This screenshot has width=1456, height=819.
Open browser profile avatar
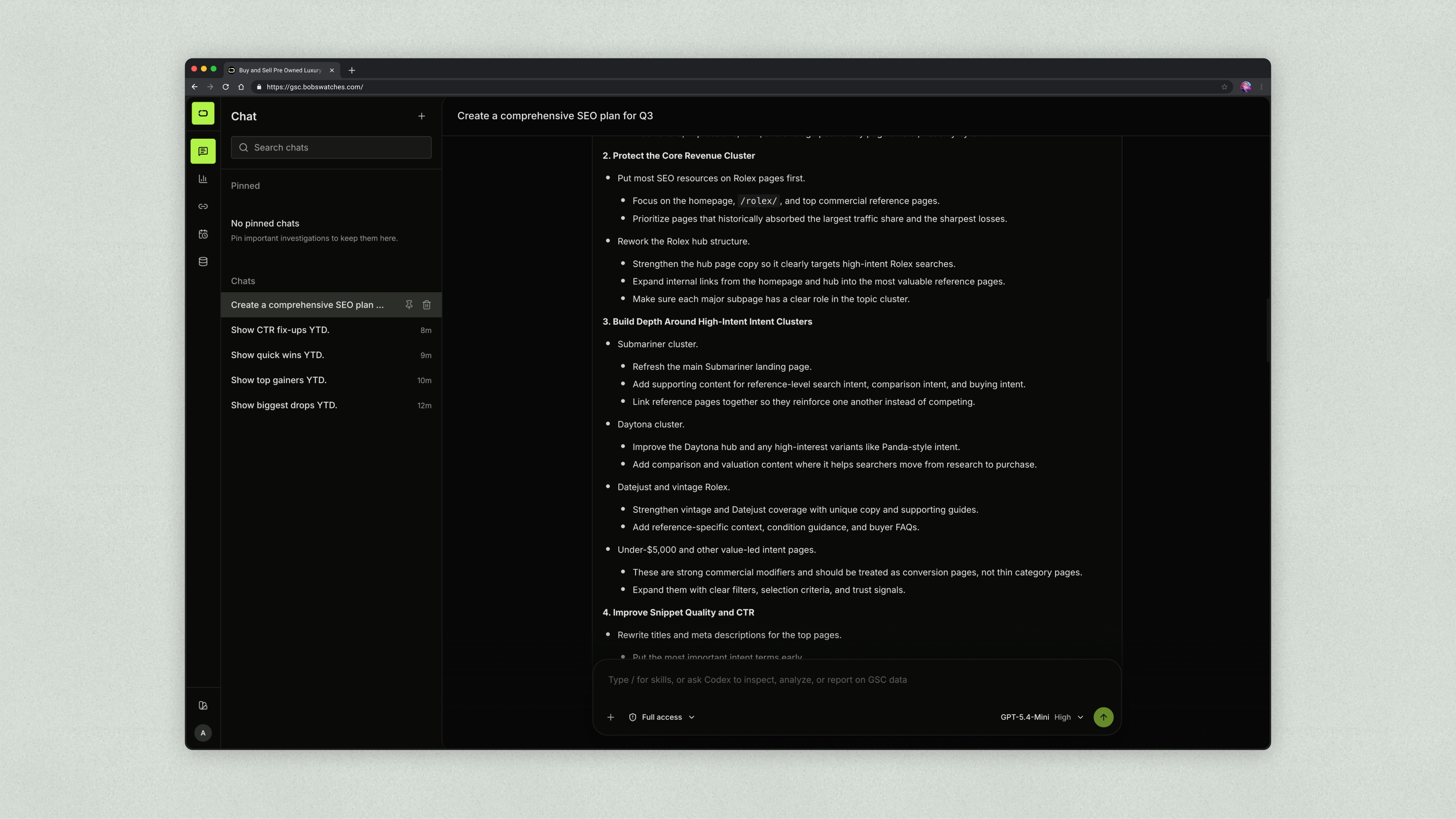click(1246, 87)
